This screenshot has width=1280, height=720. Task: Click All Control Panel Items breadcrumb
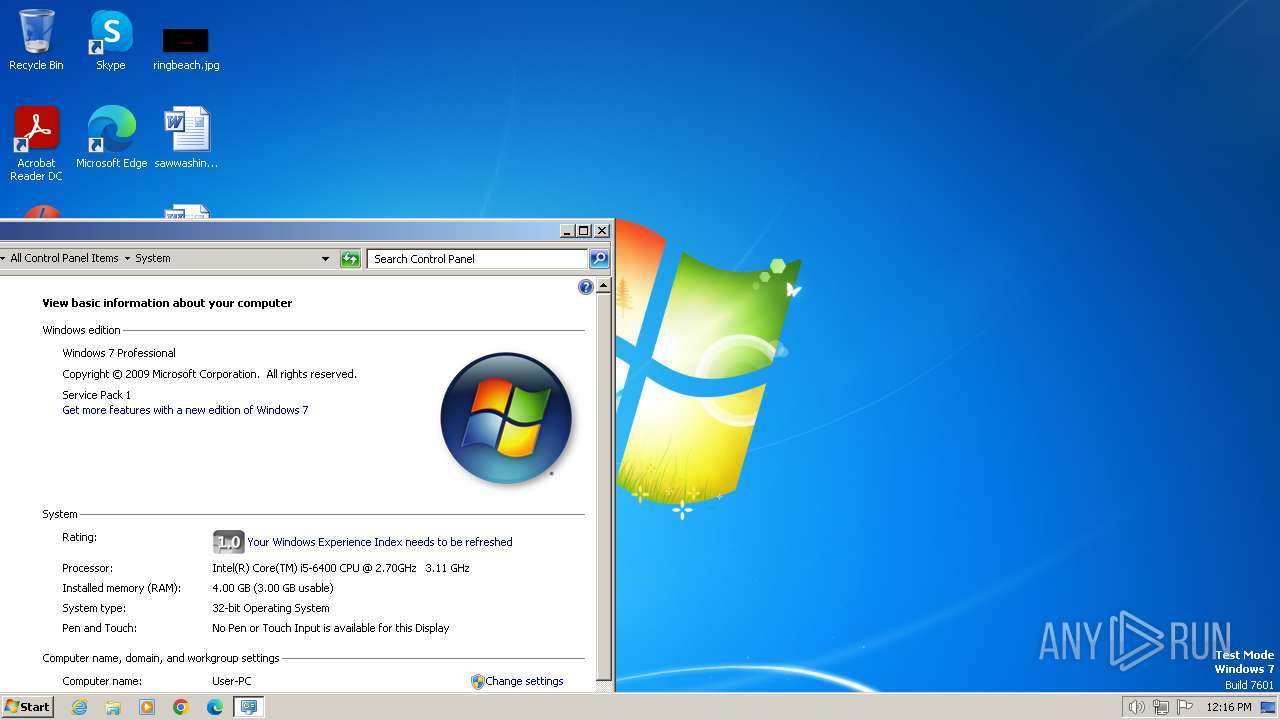click(x=64, y=258)
